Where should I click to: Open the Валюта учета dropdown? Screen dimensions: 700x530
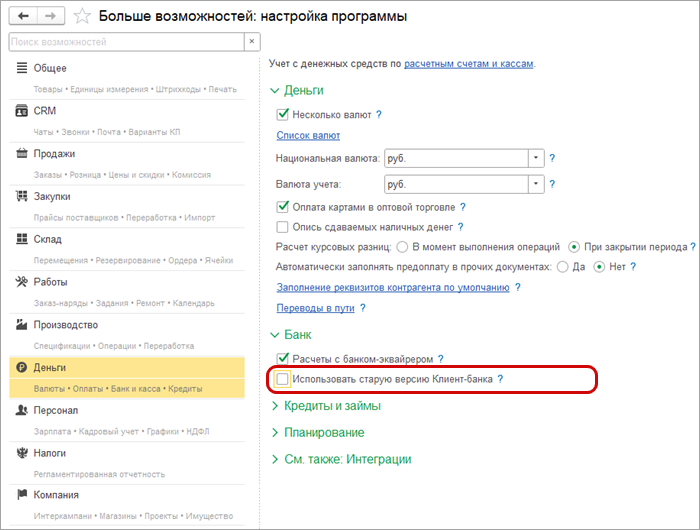(535, 185)
